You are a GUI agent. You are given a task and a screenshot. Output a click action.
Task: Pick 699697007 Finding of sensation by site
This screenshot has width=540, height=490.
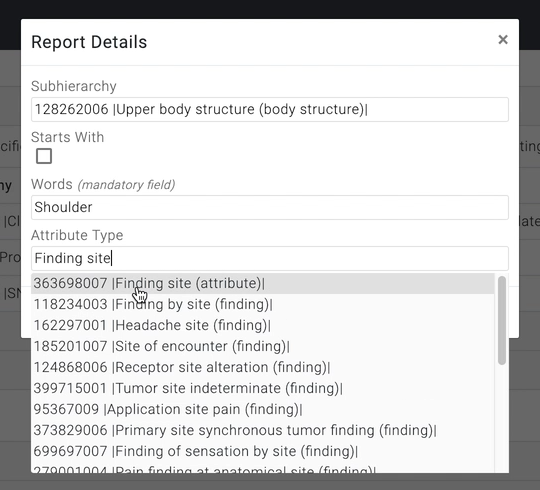263,451
